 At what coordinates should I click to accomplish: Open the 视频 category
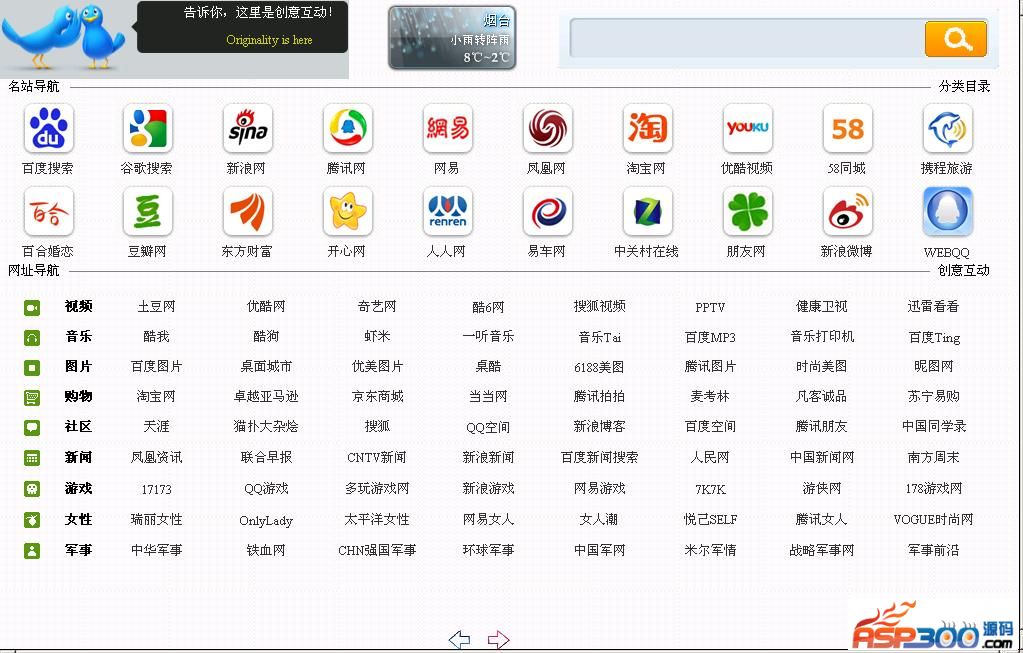[78, 307]
